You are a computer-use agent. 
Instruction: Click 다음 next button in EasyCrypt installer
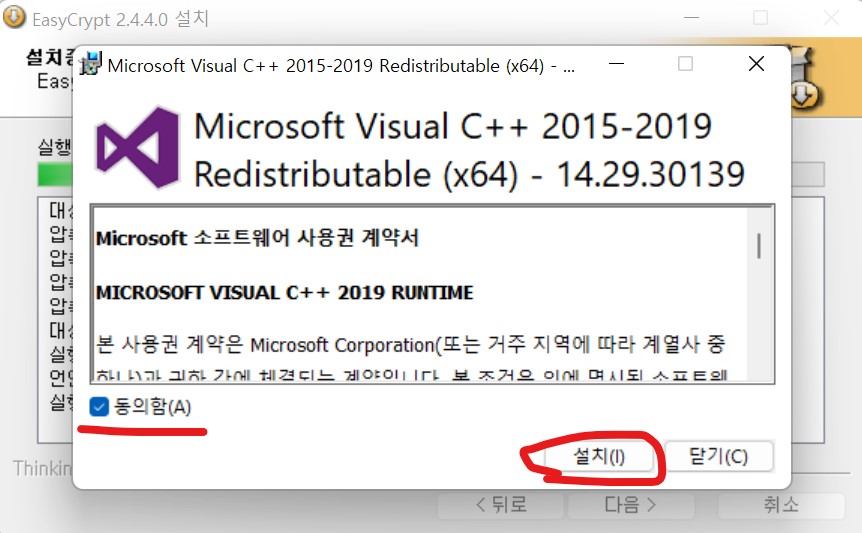pyautogui.click(x=631, y=505)
